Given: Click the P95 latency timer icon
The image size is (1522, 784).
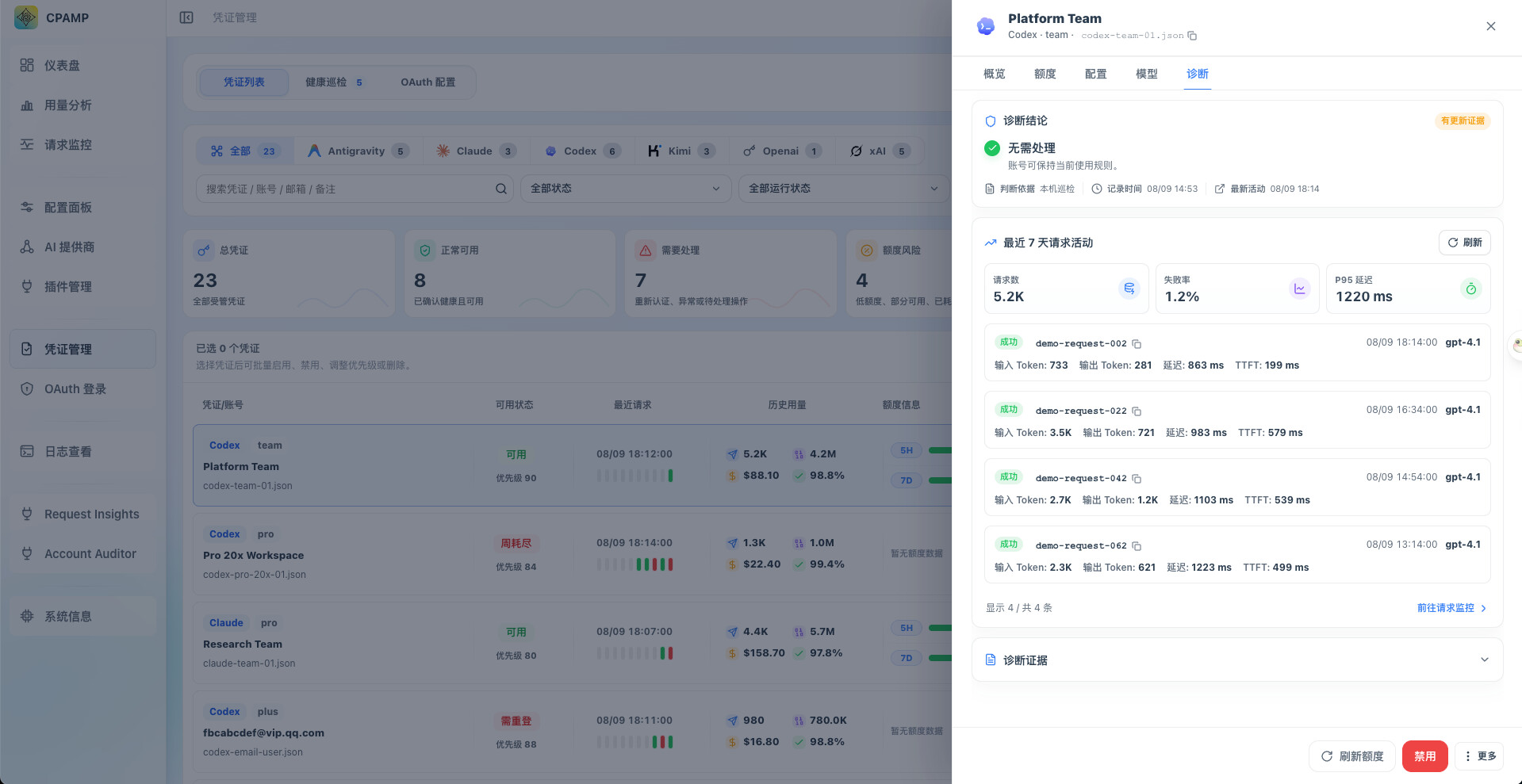Looking at the screenshot, I should pos(1471,289).
